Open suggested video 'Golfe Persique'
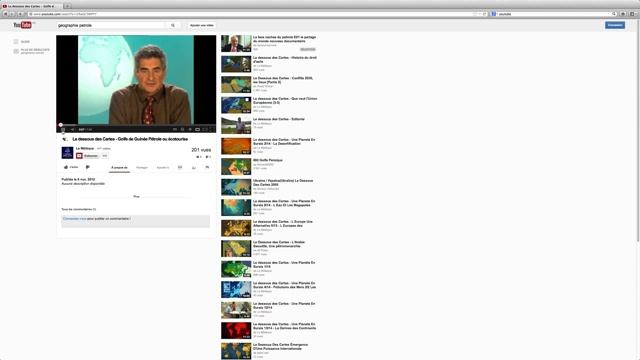Image resolution: width=640 pixels, height=360 pixels. (269, 167)
